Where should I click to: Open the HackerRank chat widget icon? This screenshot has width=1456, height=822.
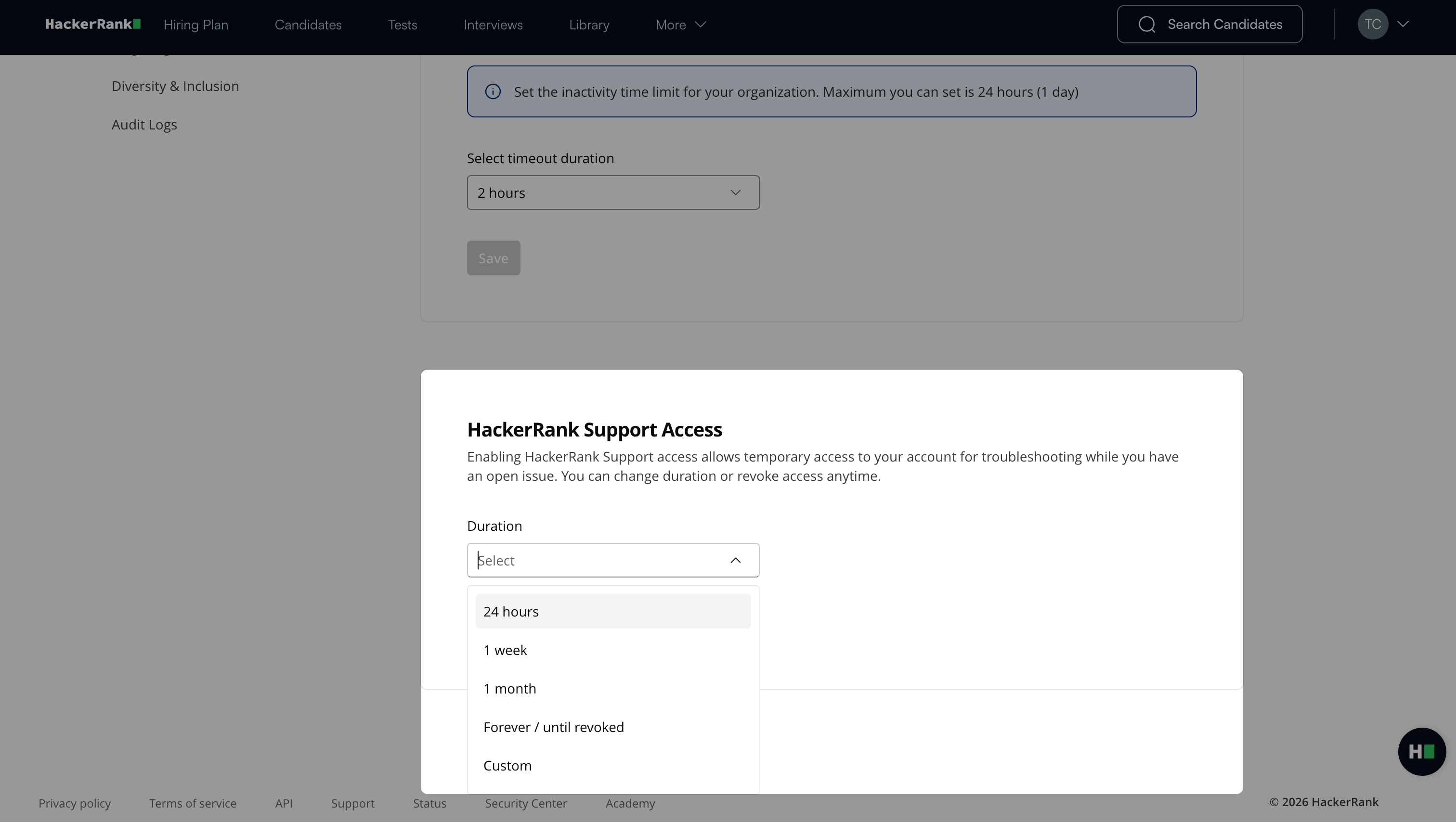1421,751
